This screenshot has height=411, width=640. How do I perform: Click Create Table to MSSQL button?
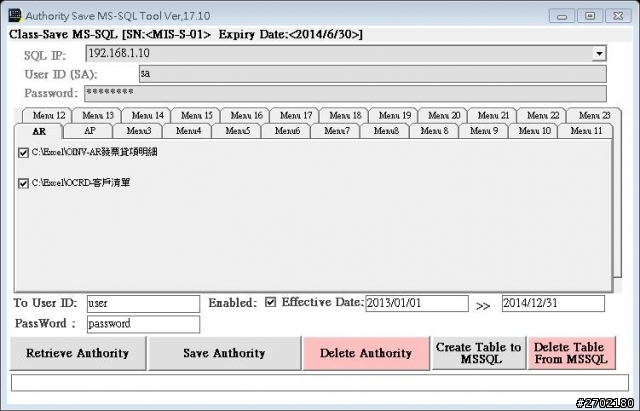(x=479, y=353)
